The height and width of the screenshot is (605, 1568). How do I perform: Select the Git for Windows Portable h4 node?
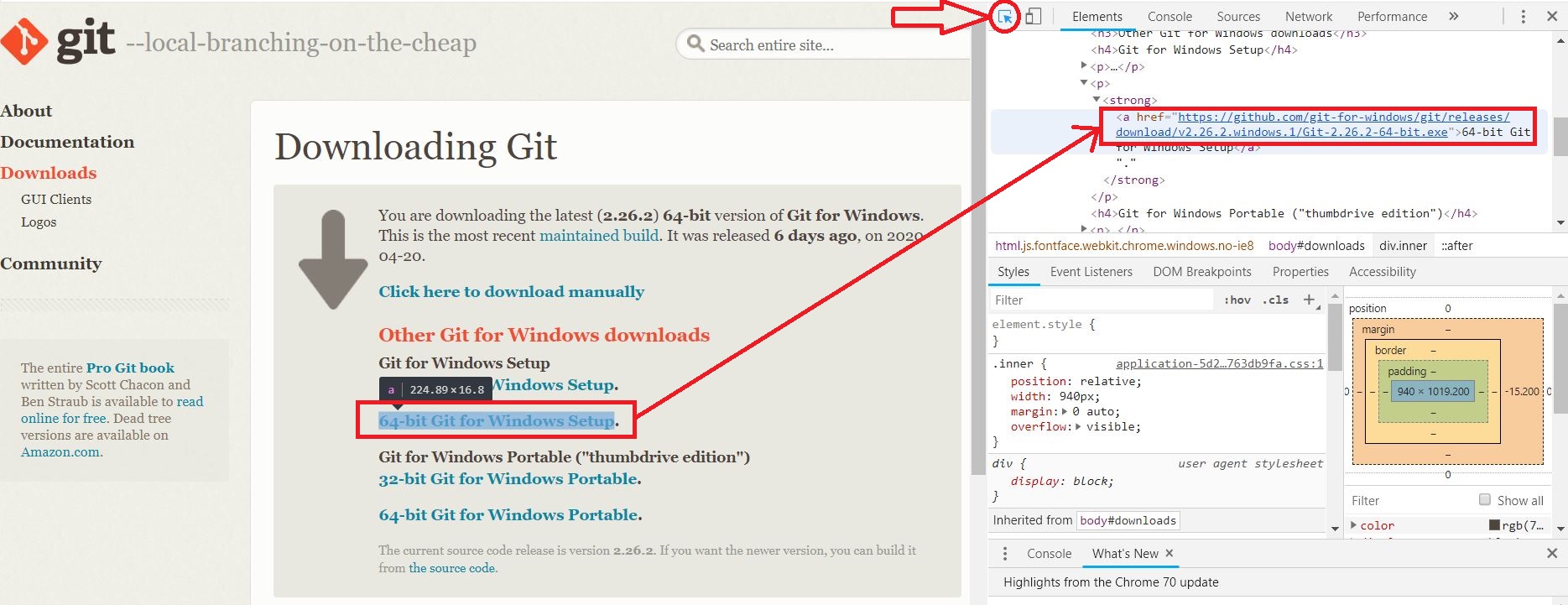(1284, 213)
